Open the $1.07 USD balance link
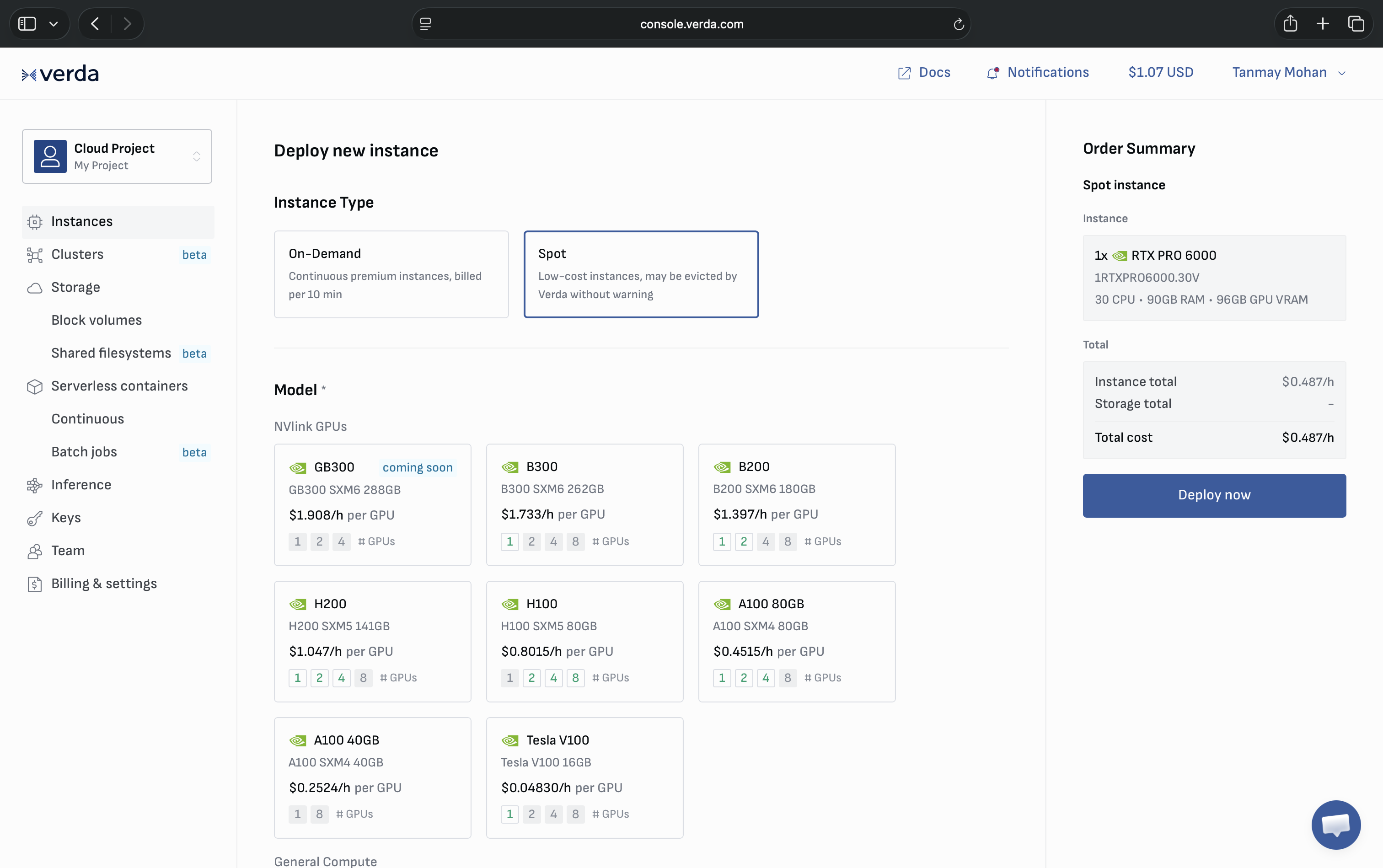Viewport: 1383px width, 868px height. tap(1160, 72)
